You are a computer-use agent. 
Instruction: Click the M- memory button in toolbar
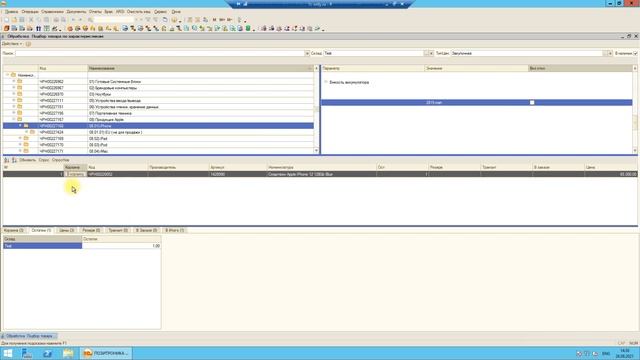[230, 20]
